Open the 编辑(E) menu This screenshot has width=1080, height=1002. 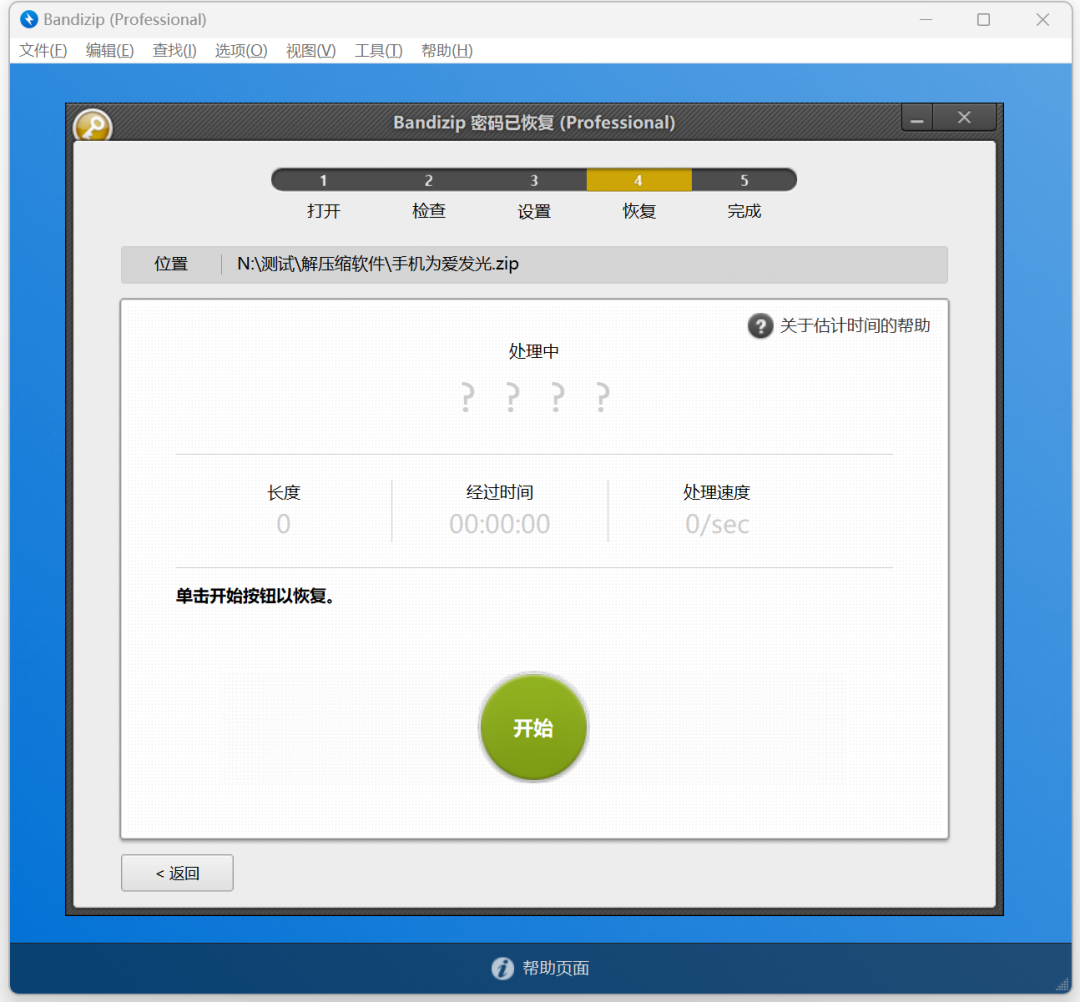(110, 51)
